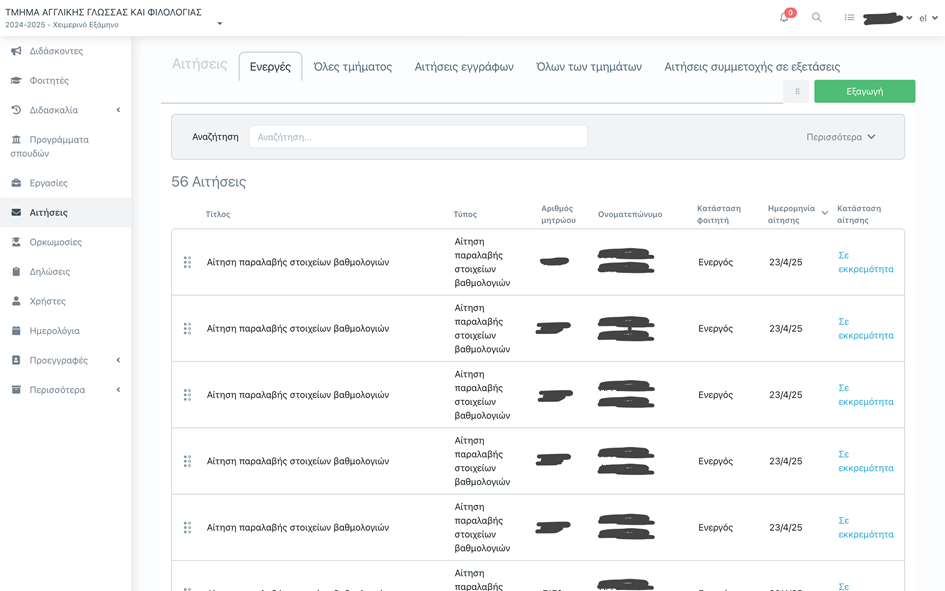The image size is (945, 591).
Task: Open notifications bell with red badge
Action: coord(784,17)
